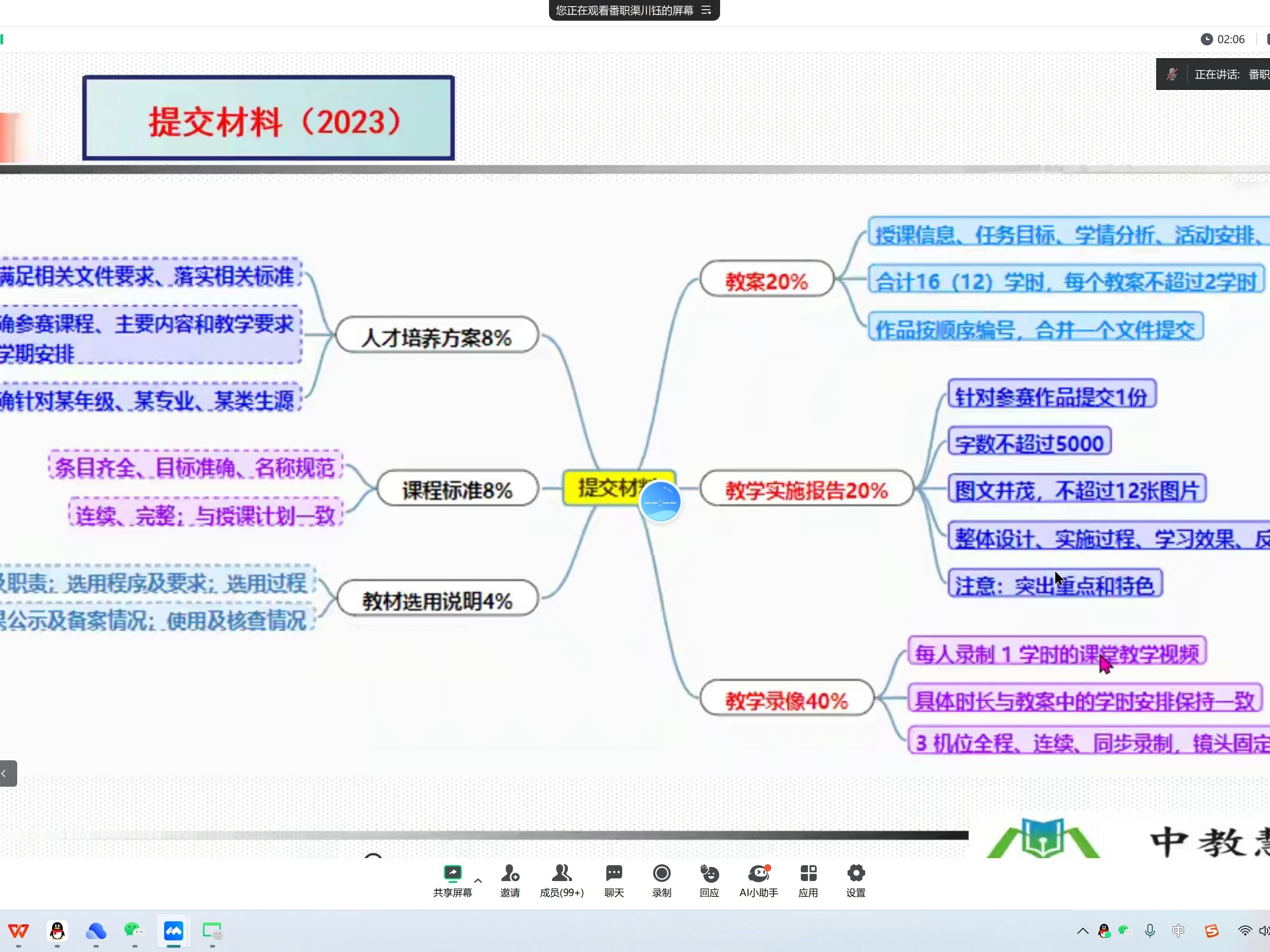This screenshot has width=1270, height=952.
Task: Open the green screen-share taskbar icon
Action: pyautogui.click(x=213, y=930)
